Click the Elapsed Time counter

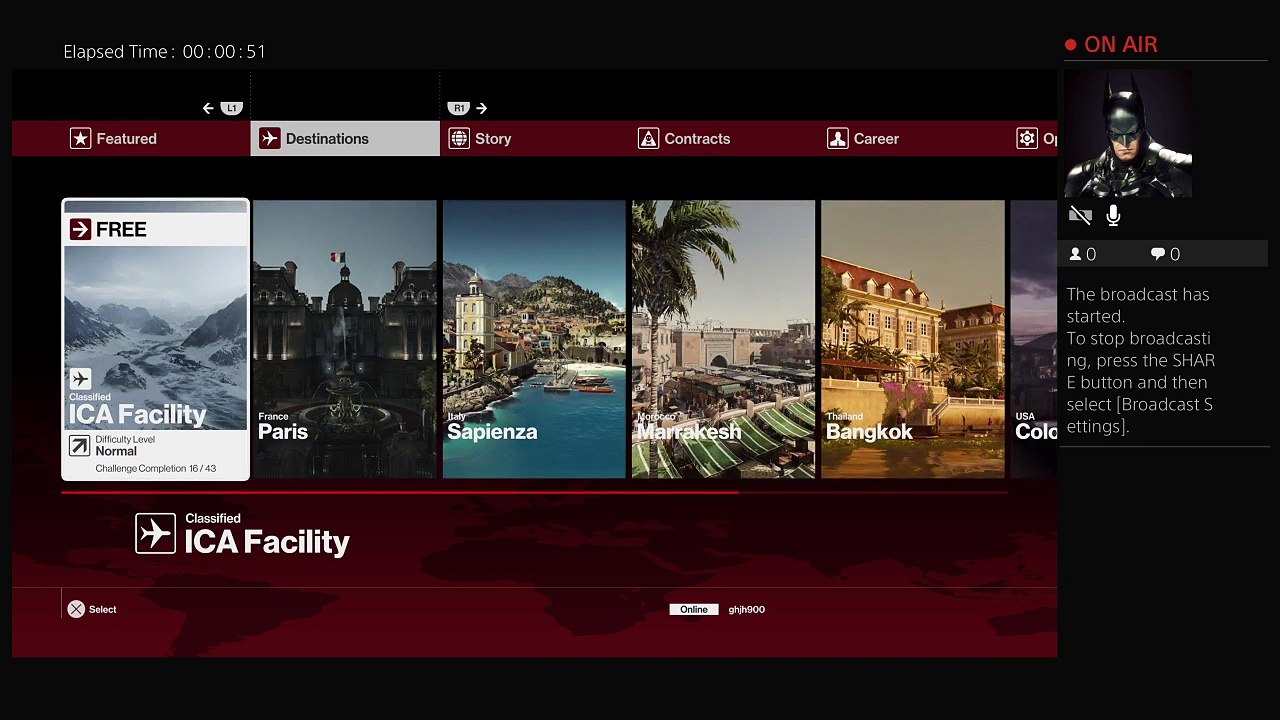click(165, 52)
